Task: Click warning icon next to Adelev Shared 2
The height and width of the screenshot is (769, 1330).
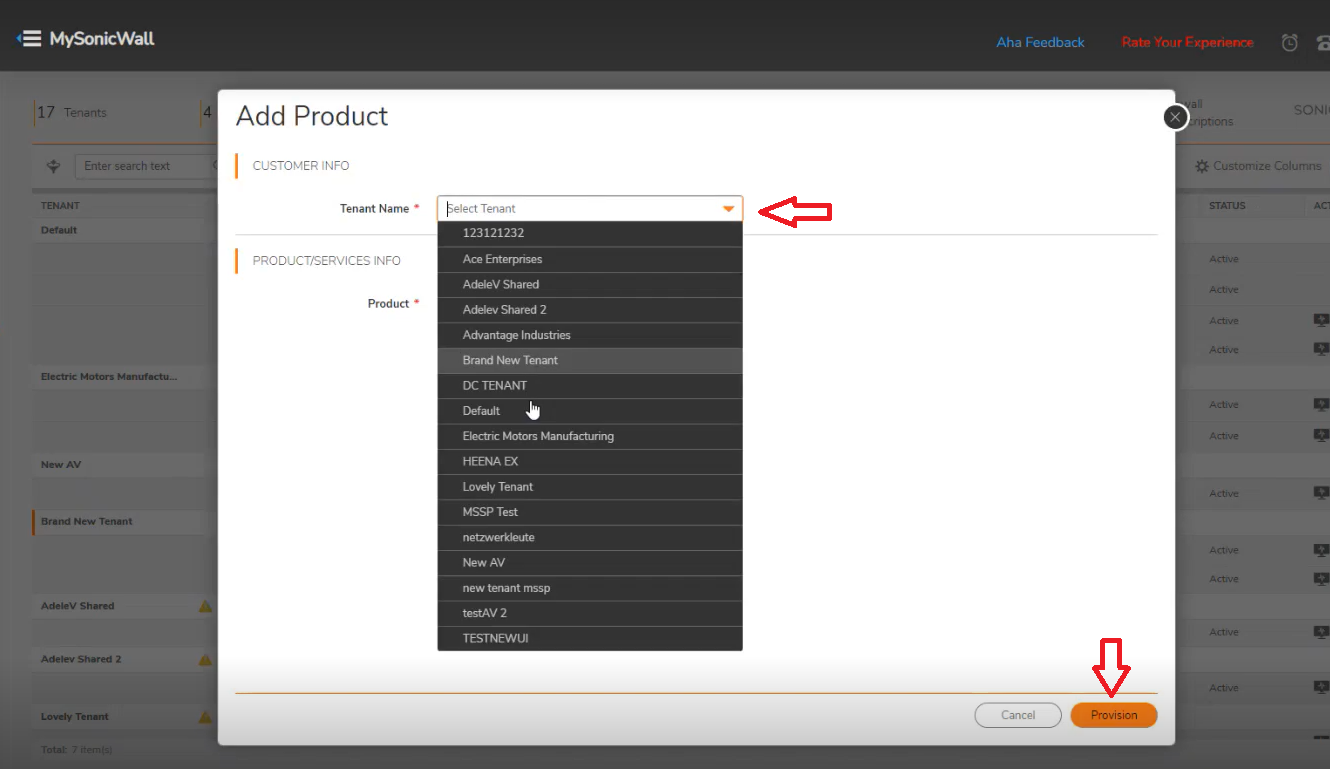Action: coord(205,660)
